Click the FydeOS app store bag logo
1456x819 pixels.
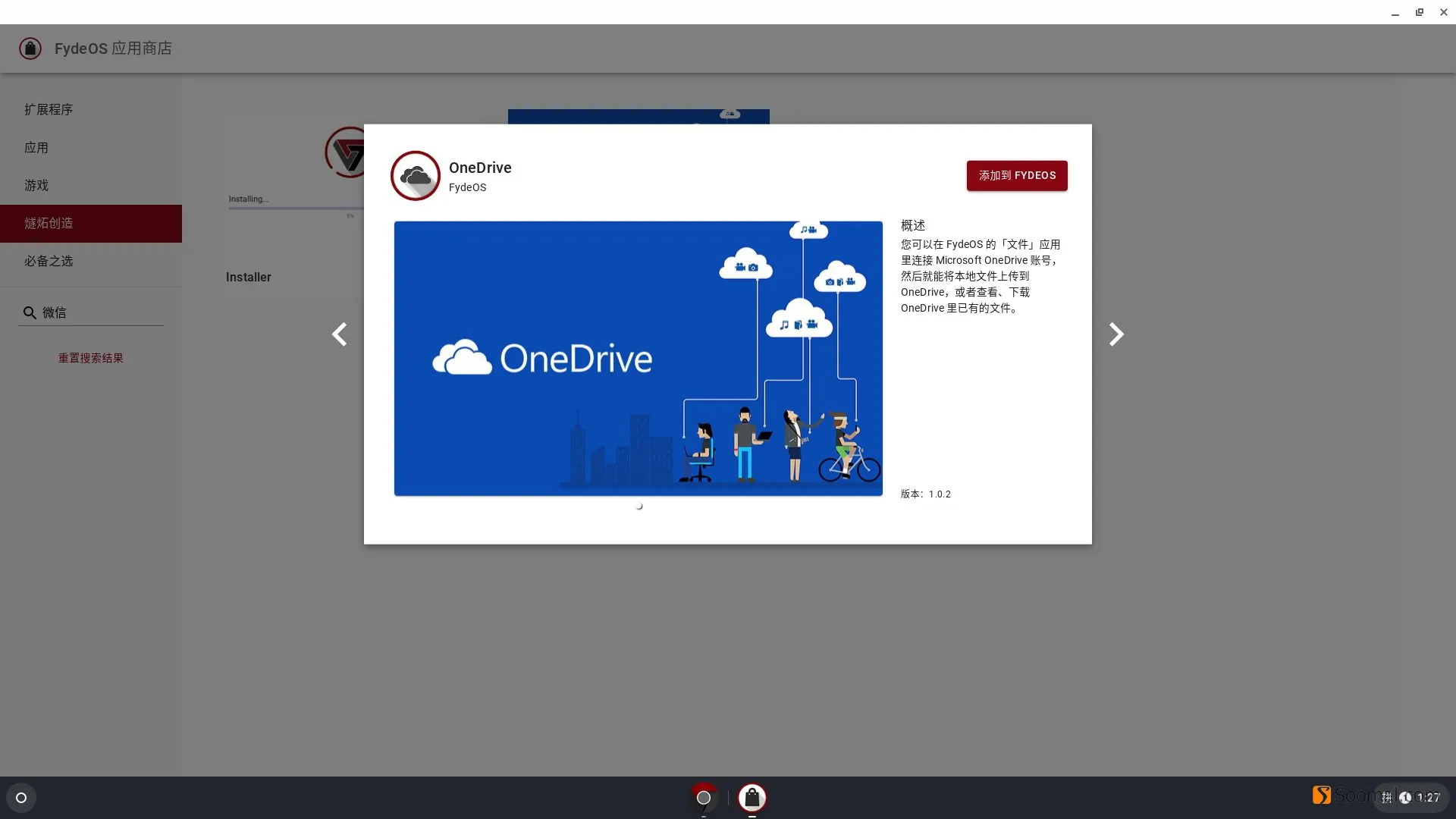(30, 49)
